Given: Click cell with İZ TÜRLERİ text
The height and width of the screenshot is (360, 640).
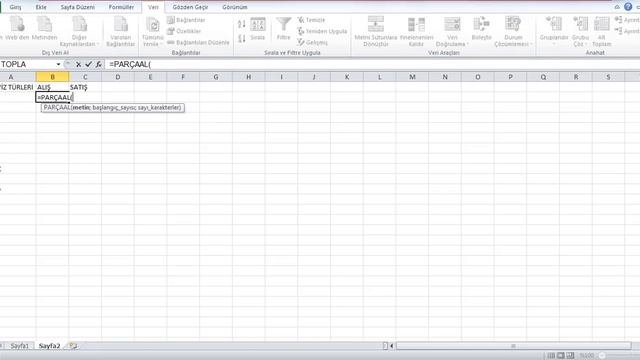Looking at the screenshot, I should coord(18,87).
